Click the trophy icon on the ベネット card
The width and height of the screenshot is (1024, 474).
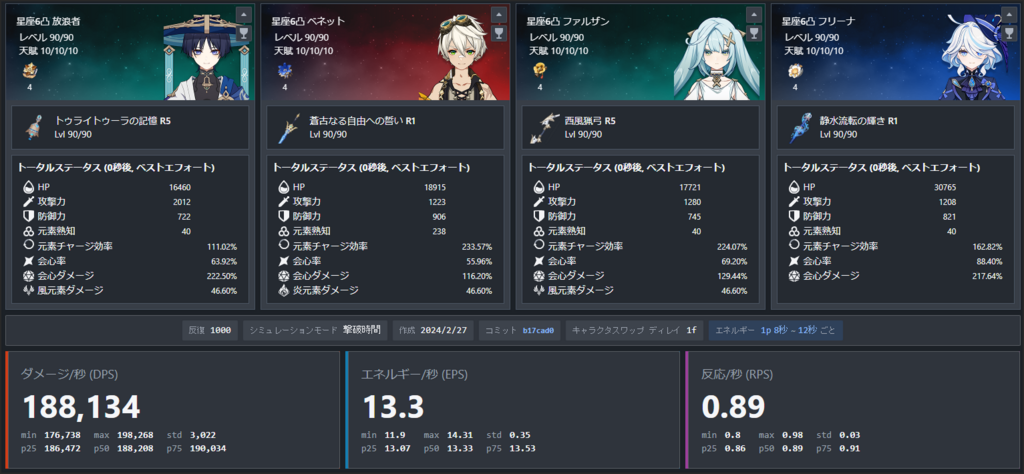pyautogui.click(x=499, y=33)
